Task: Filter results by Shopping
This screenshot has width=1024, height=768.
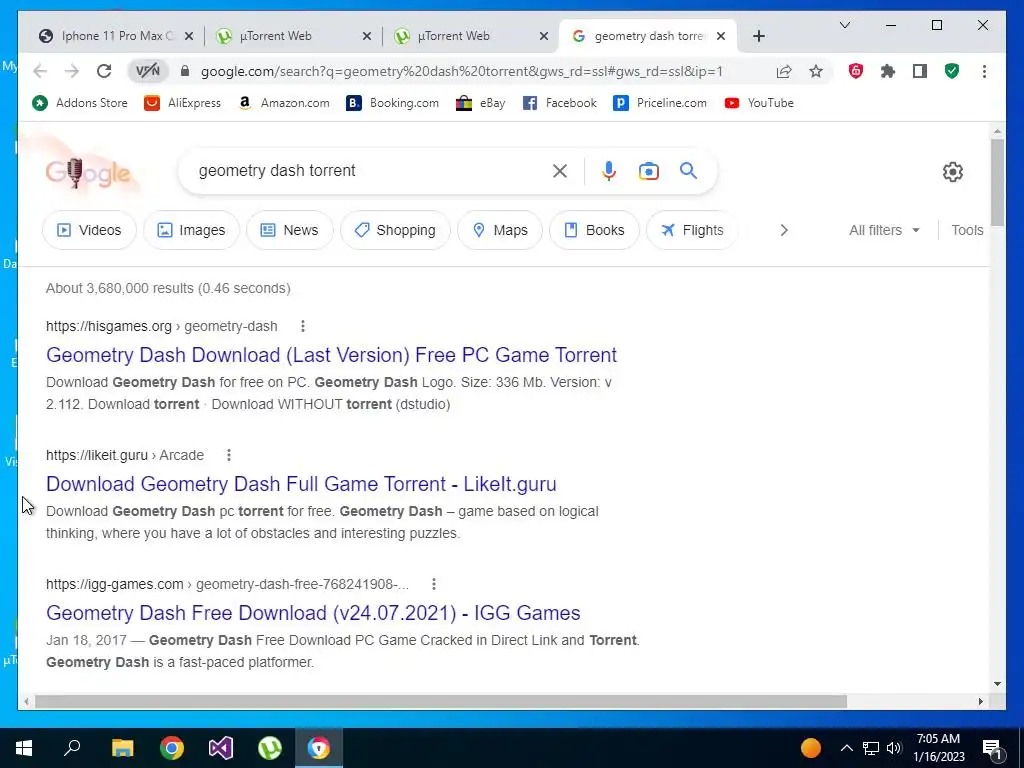Action: click(x=395, y=230)
